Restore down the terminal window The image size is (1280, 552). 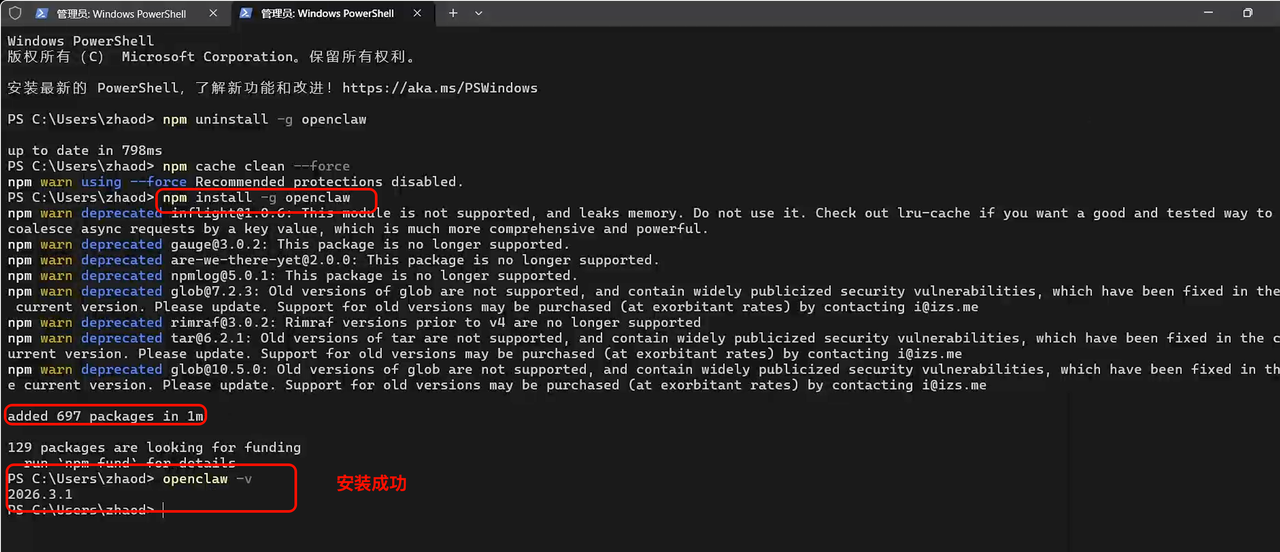tap(1247, 13)
